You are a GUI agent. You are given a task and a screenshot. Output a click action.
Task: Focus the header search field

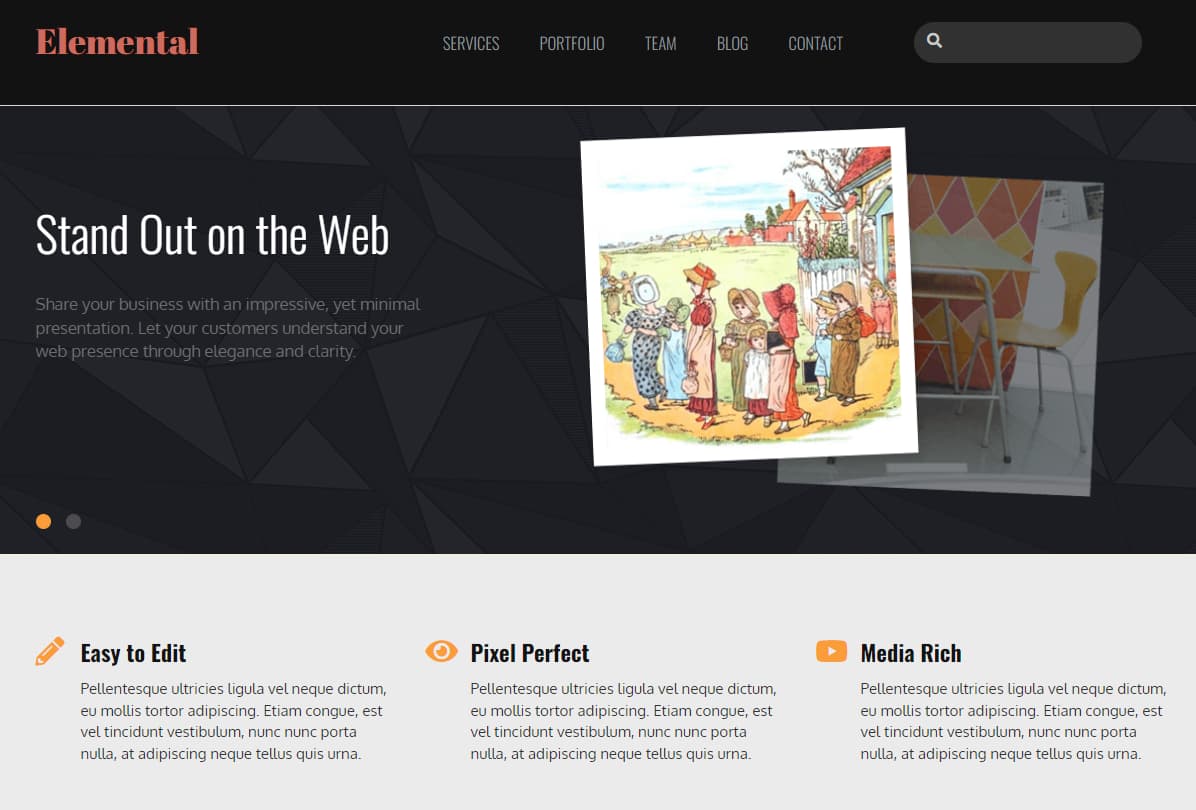point(1027,42)
